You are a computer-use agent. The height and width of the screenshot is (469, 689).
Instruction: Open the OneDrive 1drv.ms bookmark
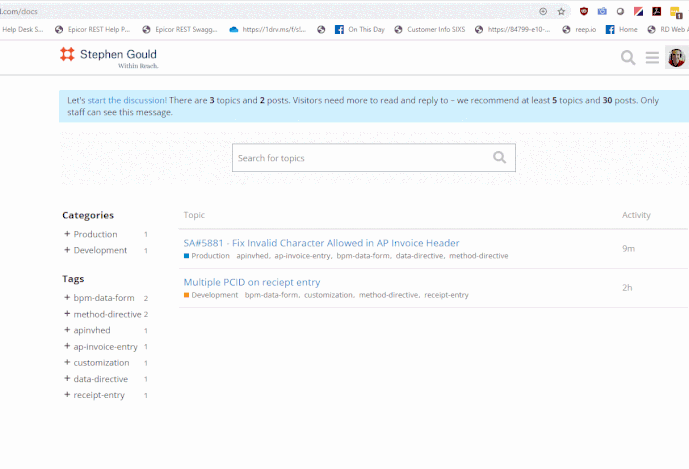[267, 29]
